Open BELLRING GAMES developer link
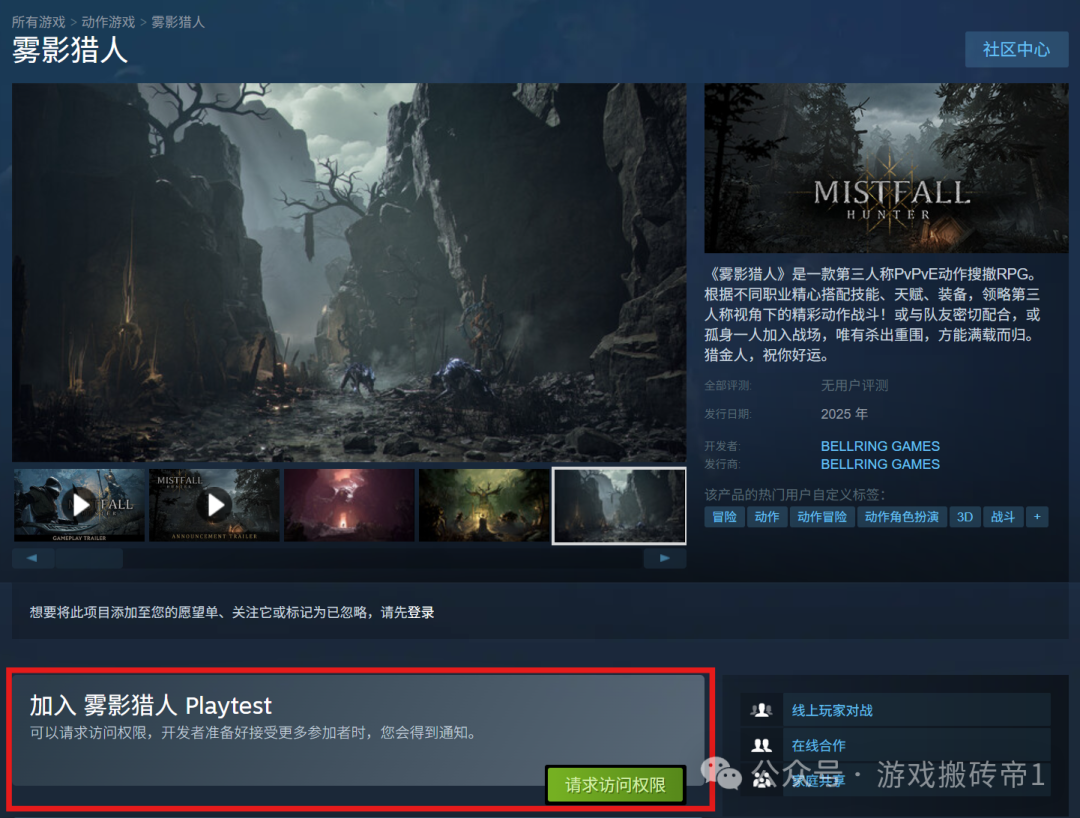1080x818 pixels. (880, 446)
